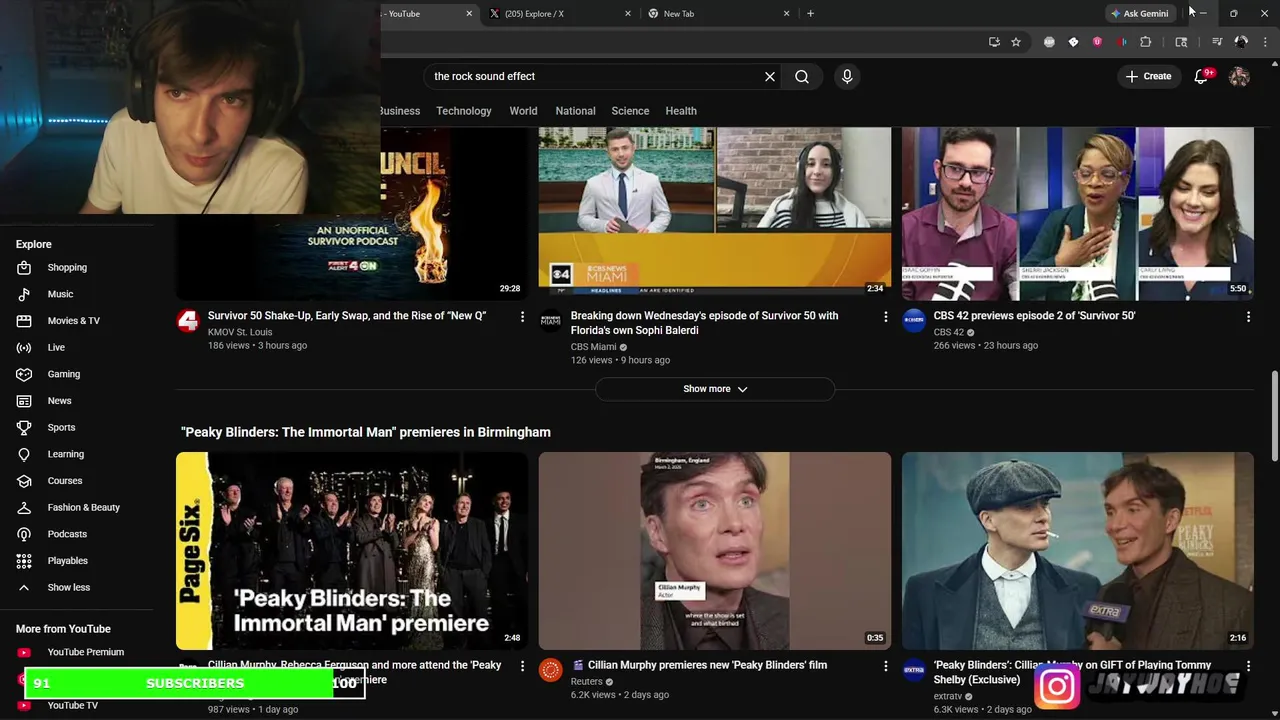Open News in the sidebar
This screenshot has width=1280, height=720.
(x=77, y=401)
